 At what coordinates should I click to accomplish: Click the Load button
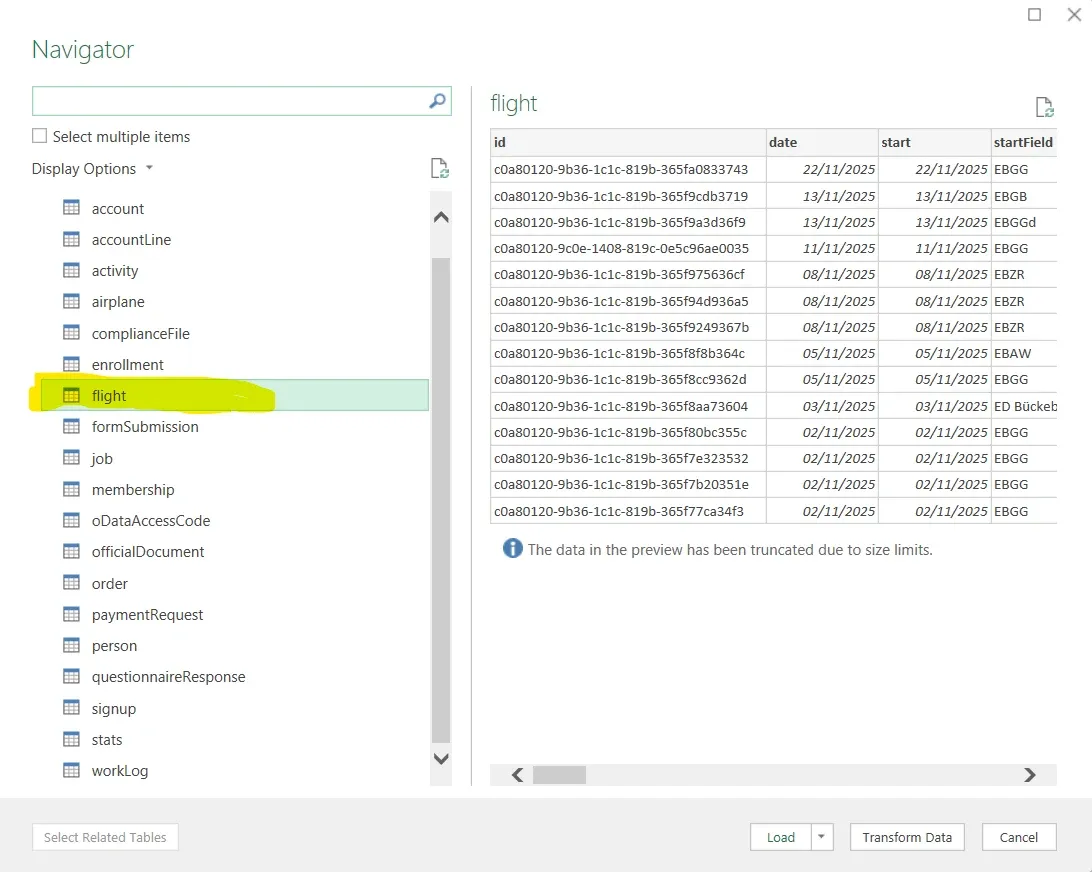point(781,836)
